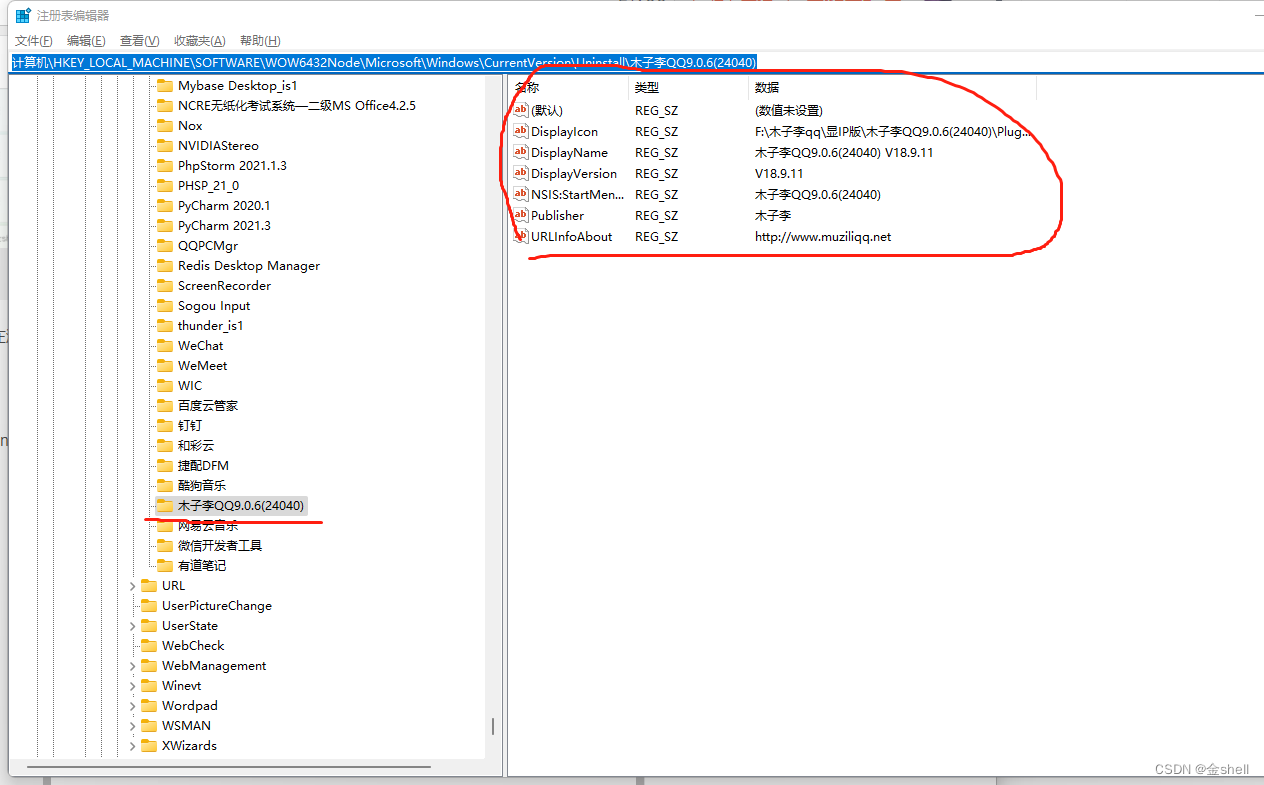Open the 编辑(E) menu

click(x=86, y=41)
